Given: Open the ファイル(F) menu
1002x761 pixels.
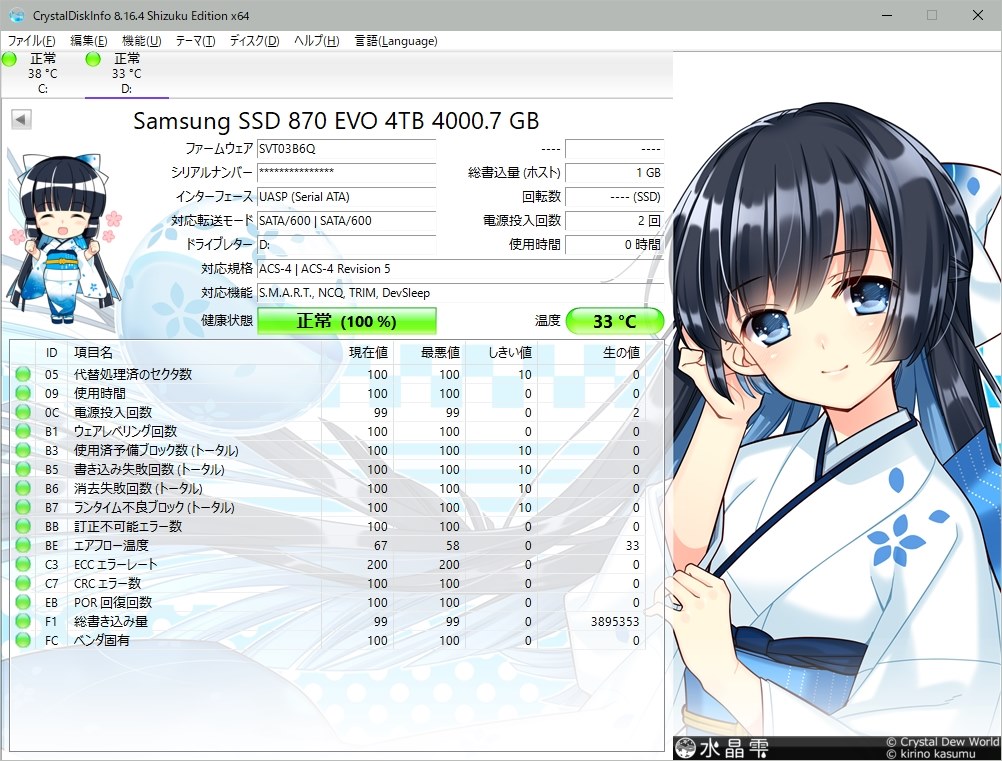Looking at the screenshot, I should click(x=31, y=41).
